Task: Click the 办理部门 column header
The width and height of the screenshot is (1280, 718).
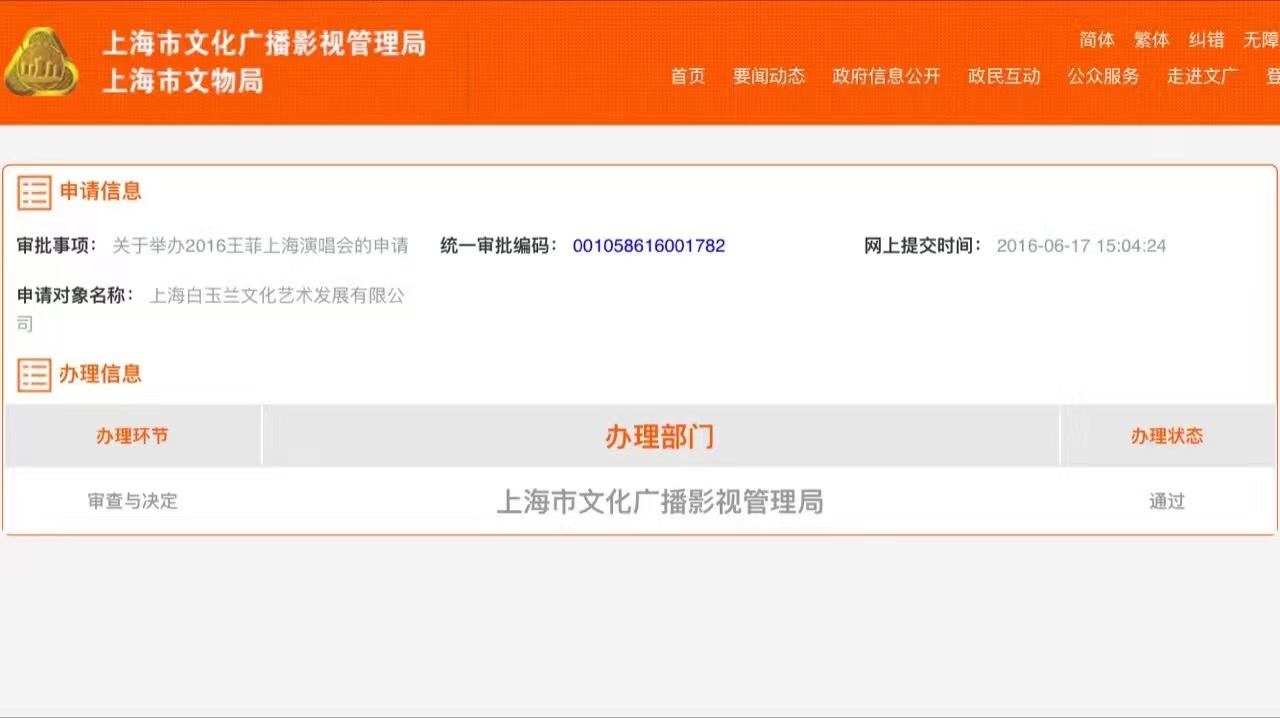Action: (x=660, y=436)
